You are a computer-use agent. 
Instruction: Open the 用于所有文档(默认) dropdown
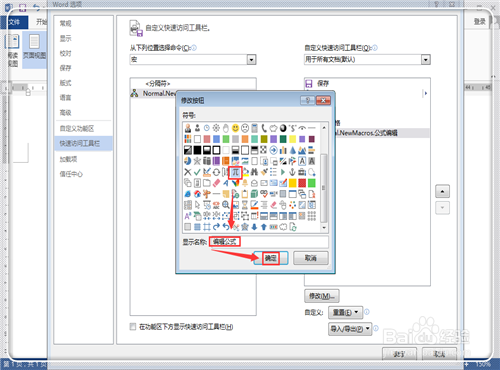[367, 60]
